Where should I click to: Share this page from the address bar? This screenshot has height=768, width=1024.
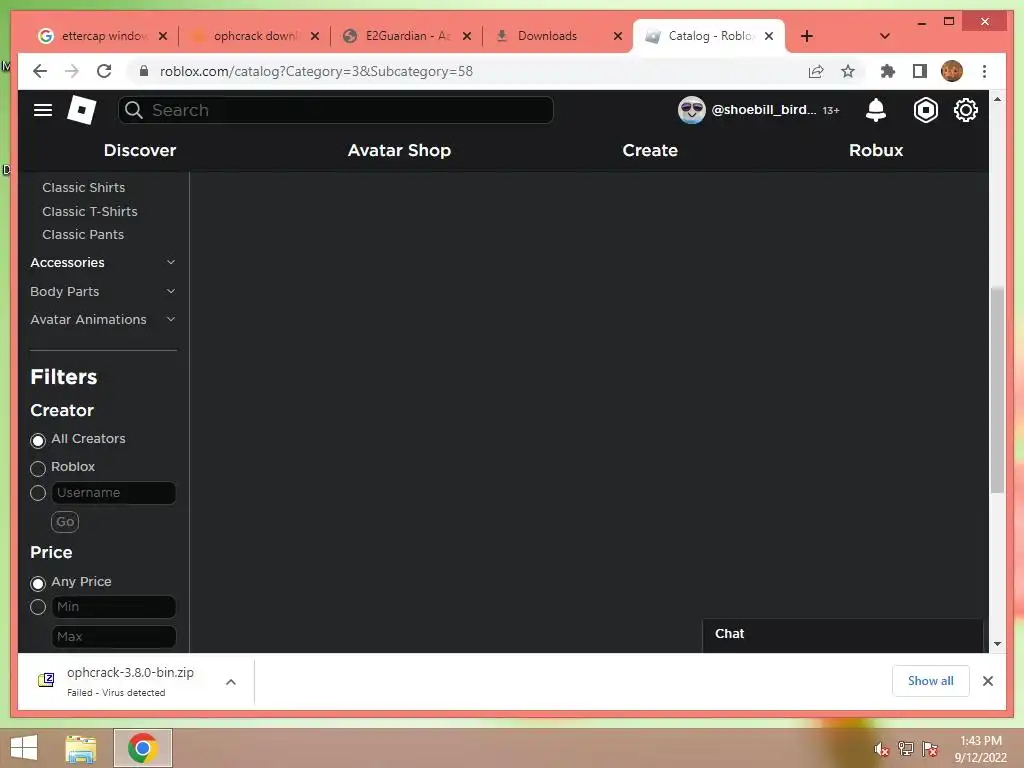pyautogui.click(x=816, y=71)
